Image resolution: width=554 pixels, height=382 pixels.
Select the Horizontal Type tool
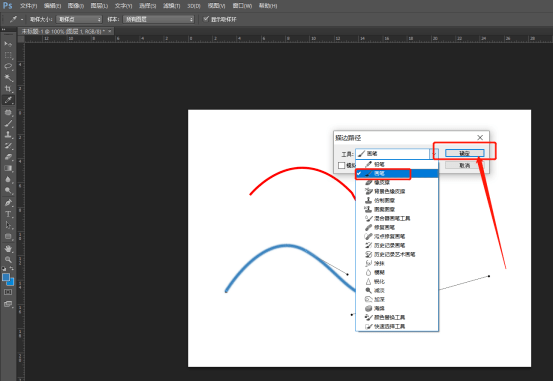click(8, 214)
